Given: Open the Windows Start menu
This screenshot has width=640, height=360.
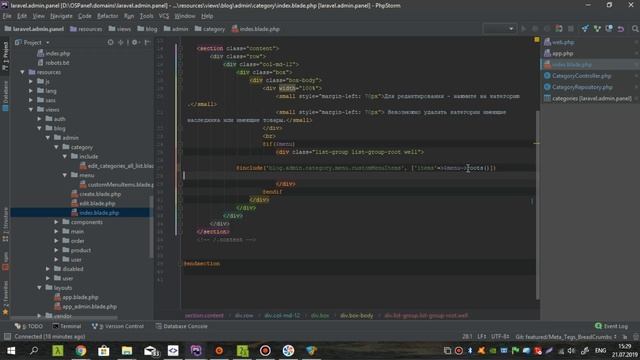Looking at the screenshot, I should point(11,351).
